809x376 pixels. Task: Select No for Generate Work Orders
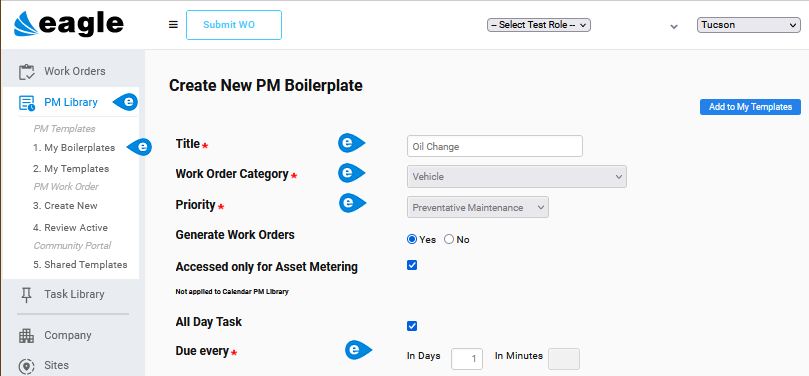click(x=449, y=239)
